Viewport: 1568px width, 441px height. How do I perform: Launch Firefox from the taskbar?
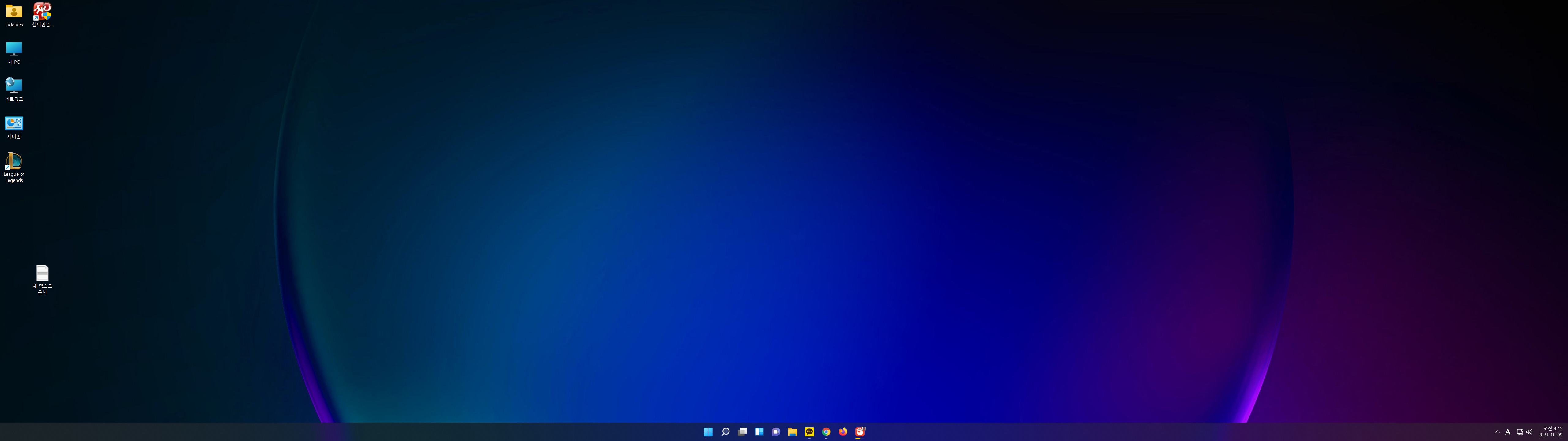click(x=843, y=432)
